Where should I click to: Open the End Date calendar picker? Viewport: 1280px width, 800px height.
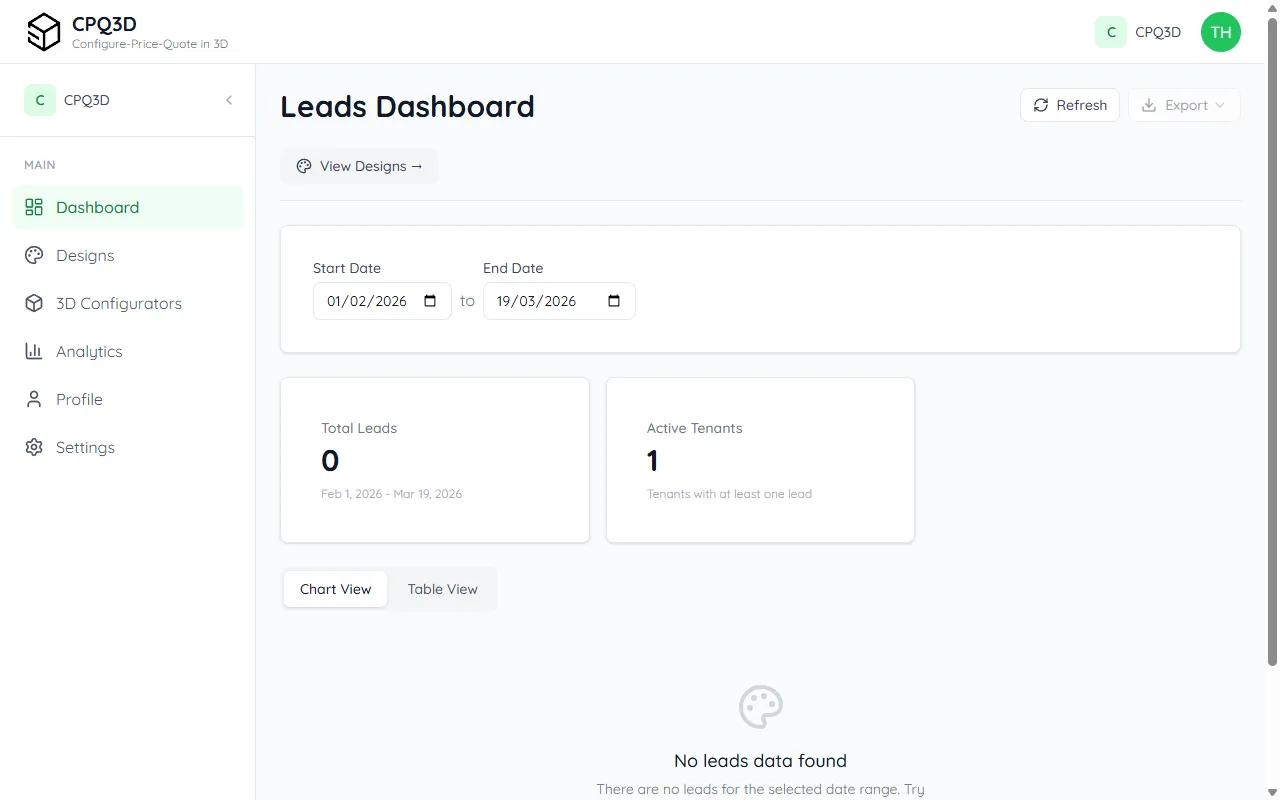point(615,300)
